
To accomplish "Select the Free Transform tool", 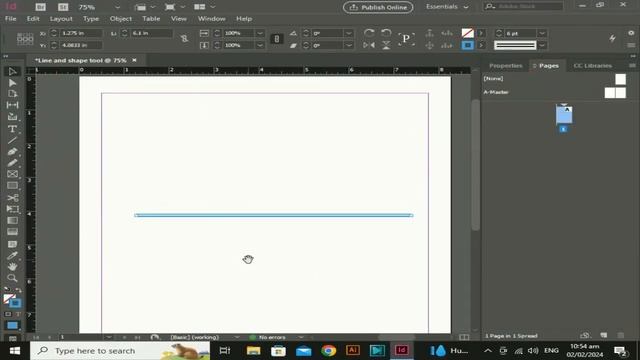I will pos(12,209).
